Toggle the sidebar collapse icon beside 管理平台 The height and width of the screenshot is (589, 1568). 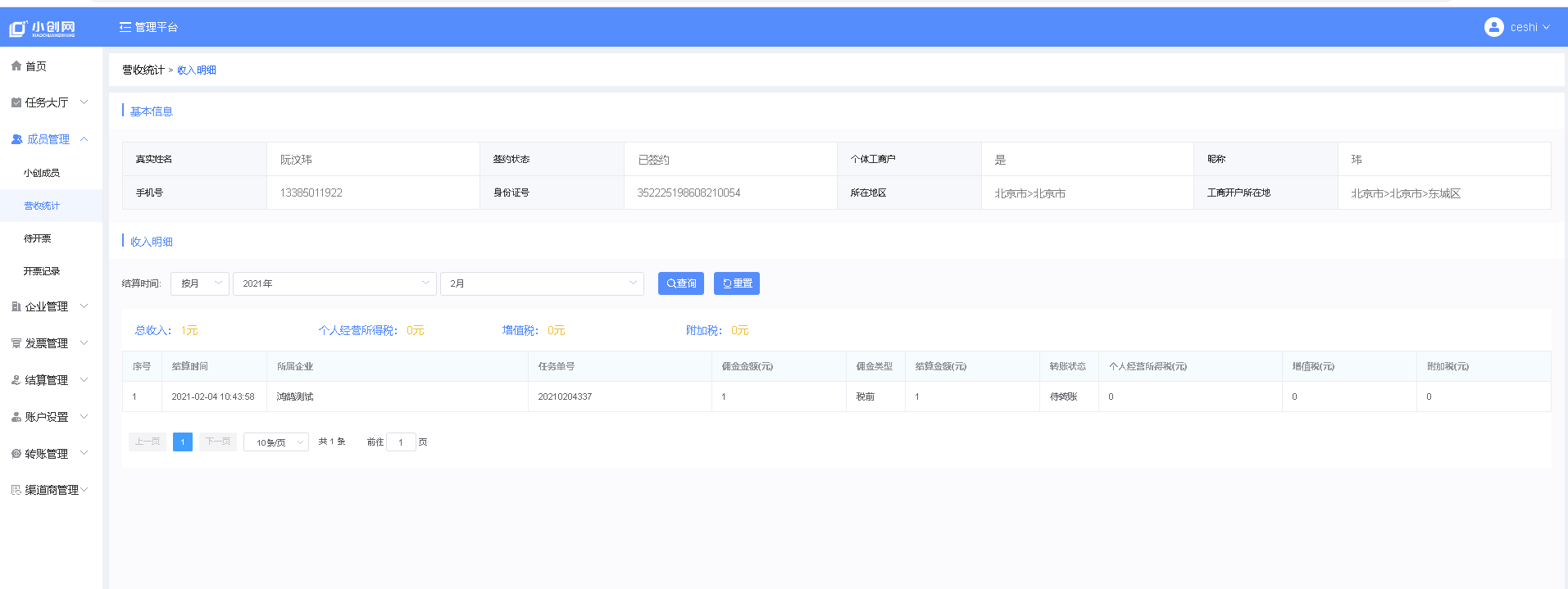125,27
